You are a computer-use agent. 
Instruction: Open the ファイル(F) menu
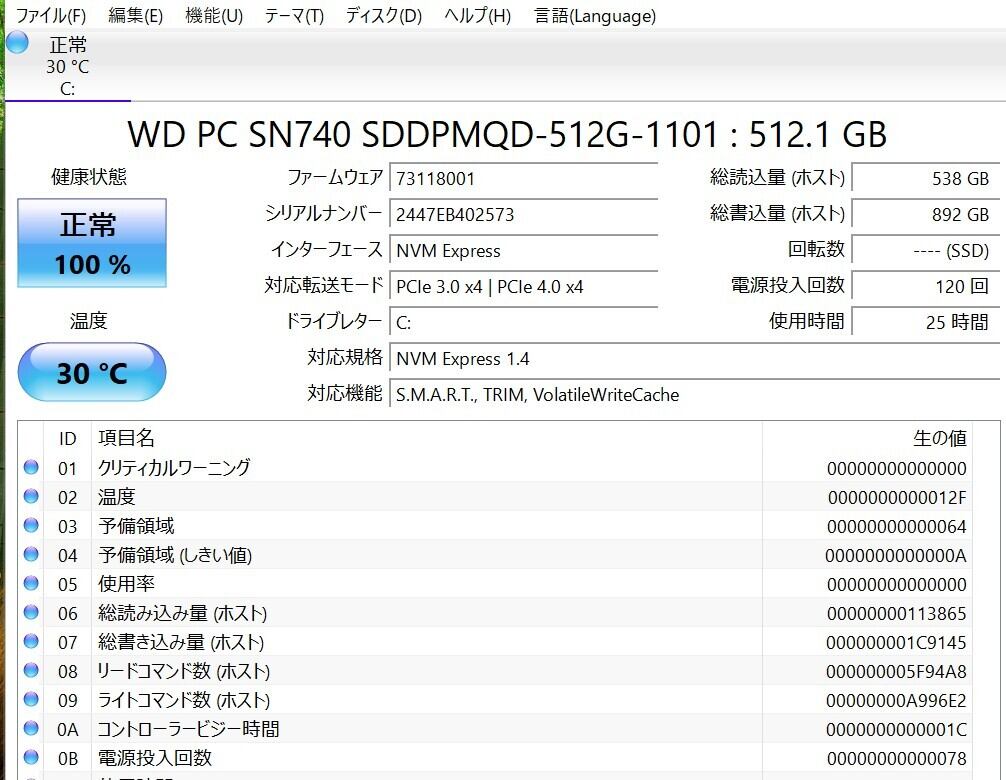click(51, 16)
